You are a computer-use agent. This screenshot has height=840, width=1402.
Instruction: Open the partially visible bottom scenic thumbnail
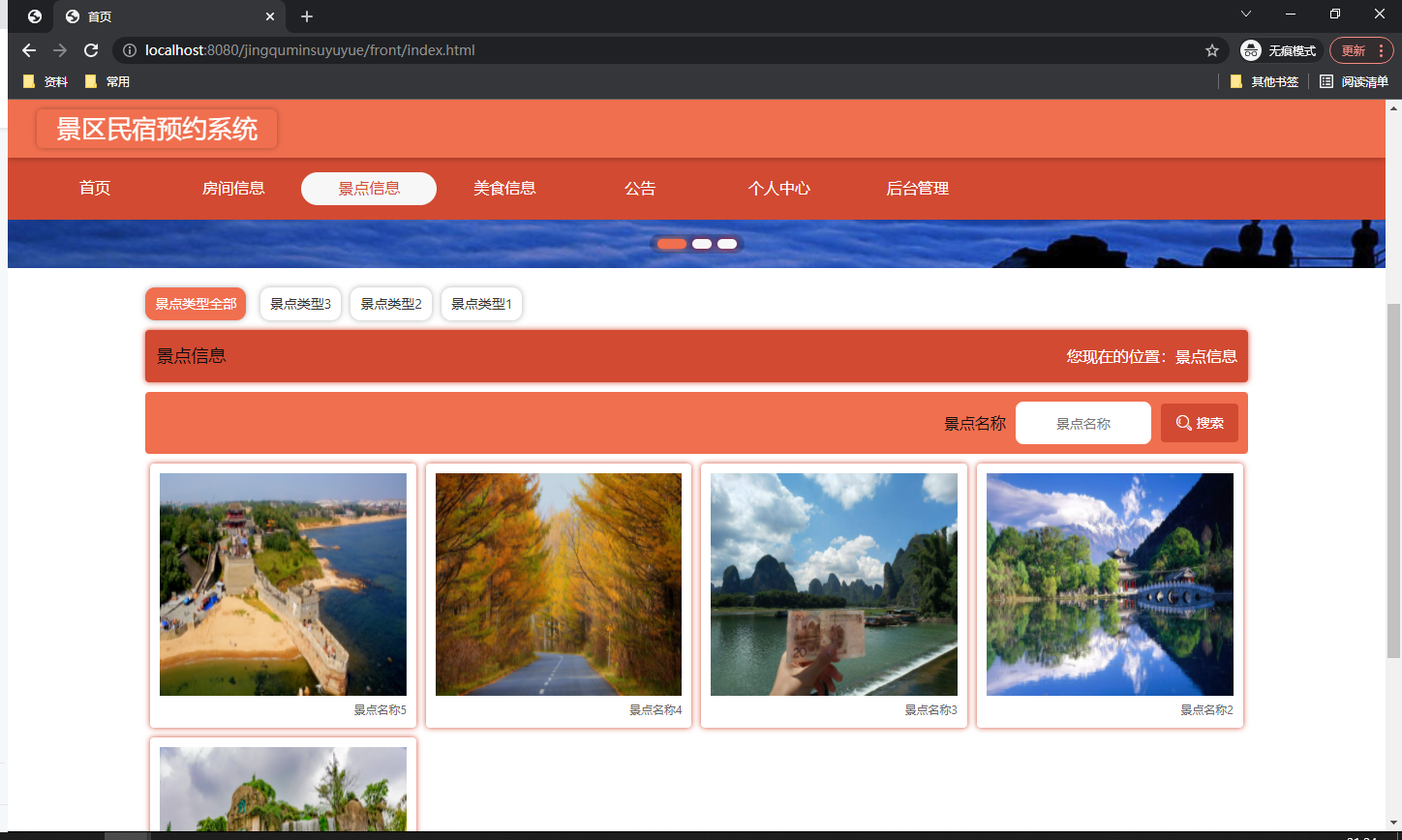pyautogui.click(x=283, y=789)
